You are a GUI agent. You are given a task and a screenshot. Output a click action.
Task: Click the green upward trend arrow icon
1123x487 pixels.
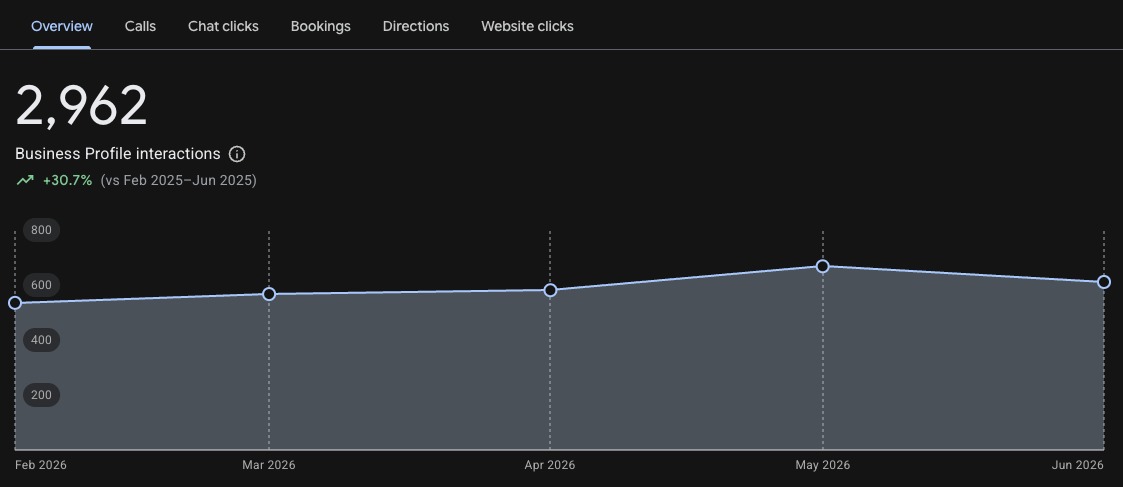pyautogui.click(x=25, y=180)
